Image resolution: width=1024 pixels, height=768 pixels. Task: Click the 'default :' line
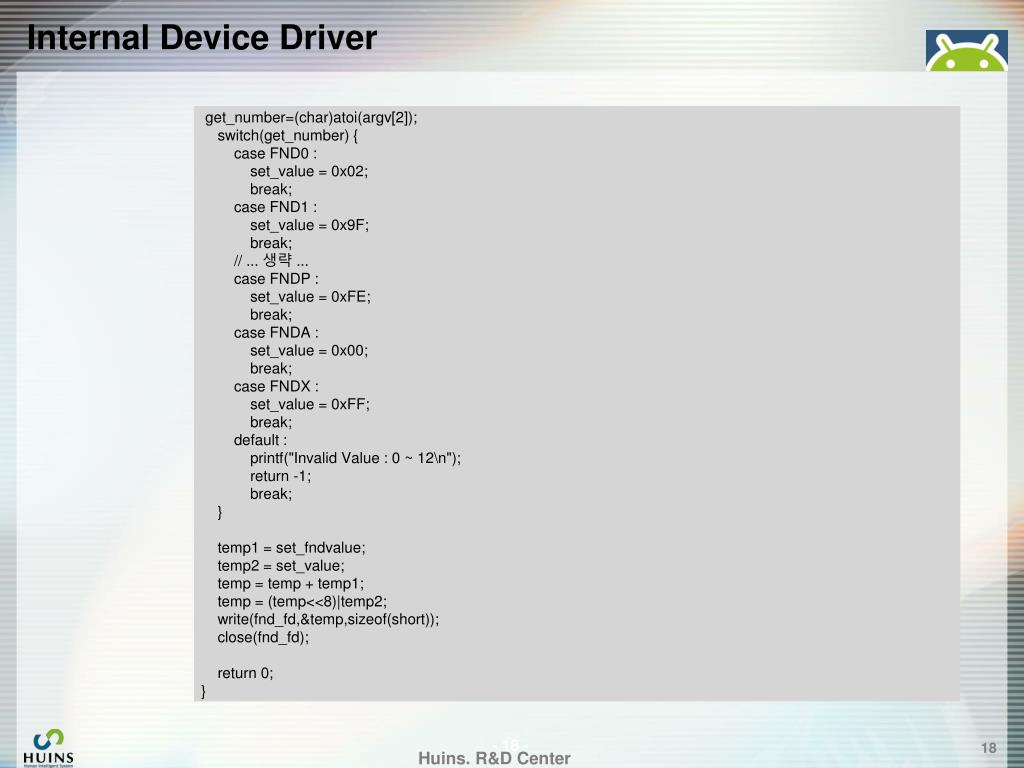(260, 440)
